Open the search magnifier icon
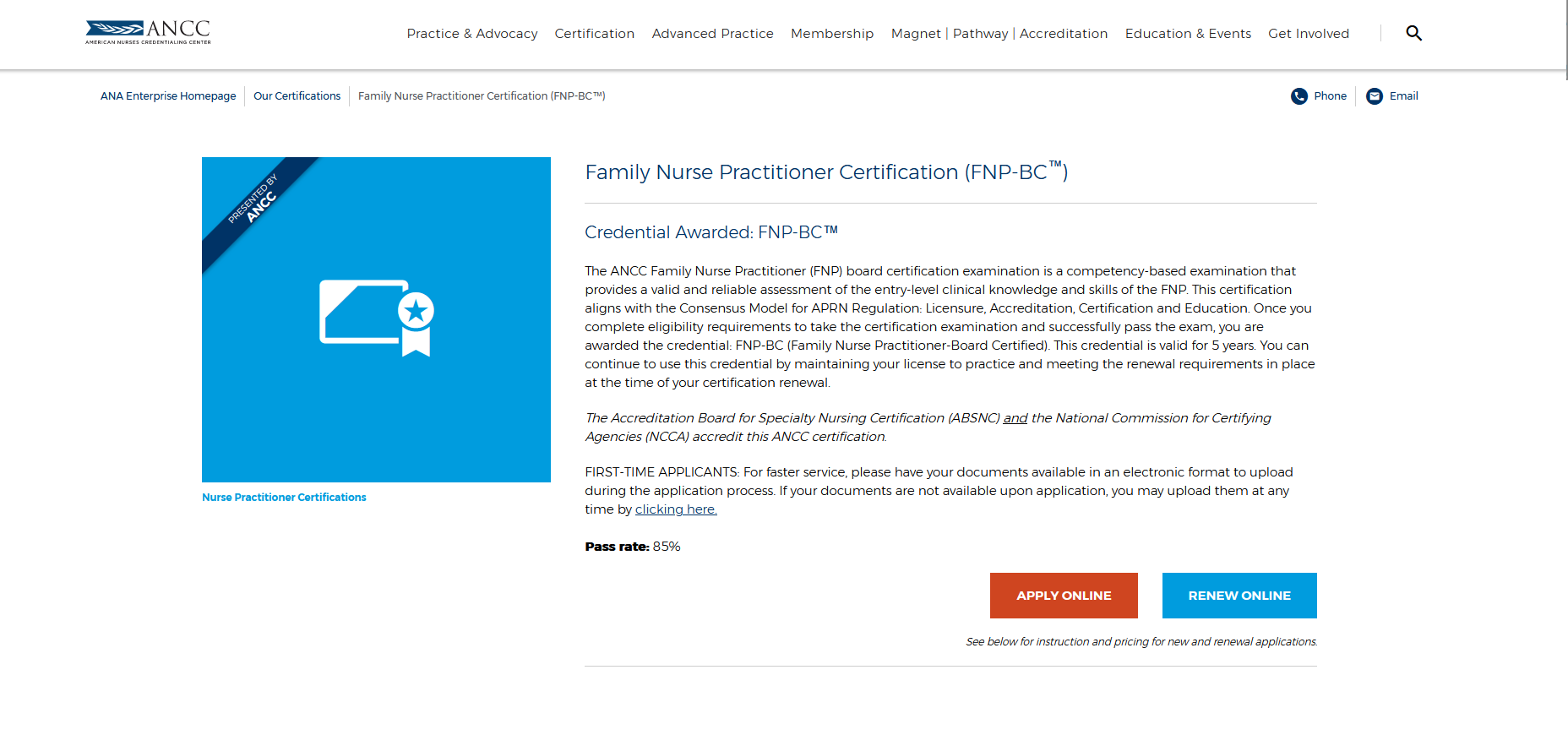The width and height of the screenshot is (1568, 735). (x=1413, y=33)
